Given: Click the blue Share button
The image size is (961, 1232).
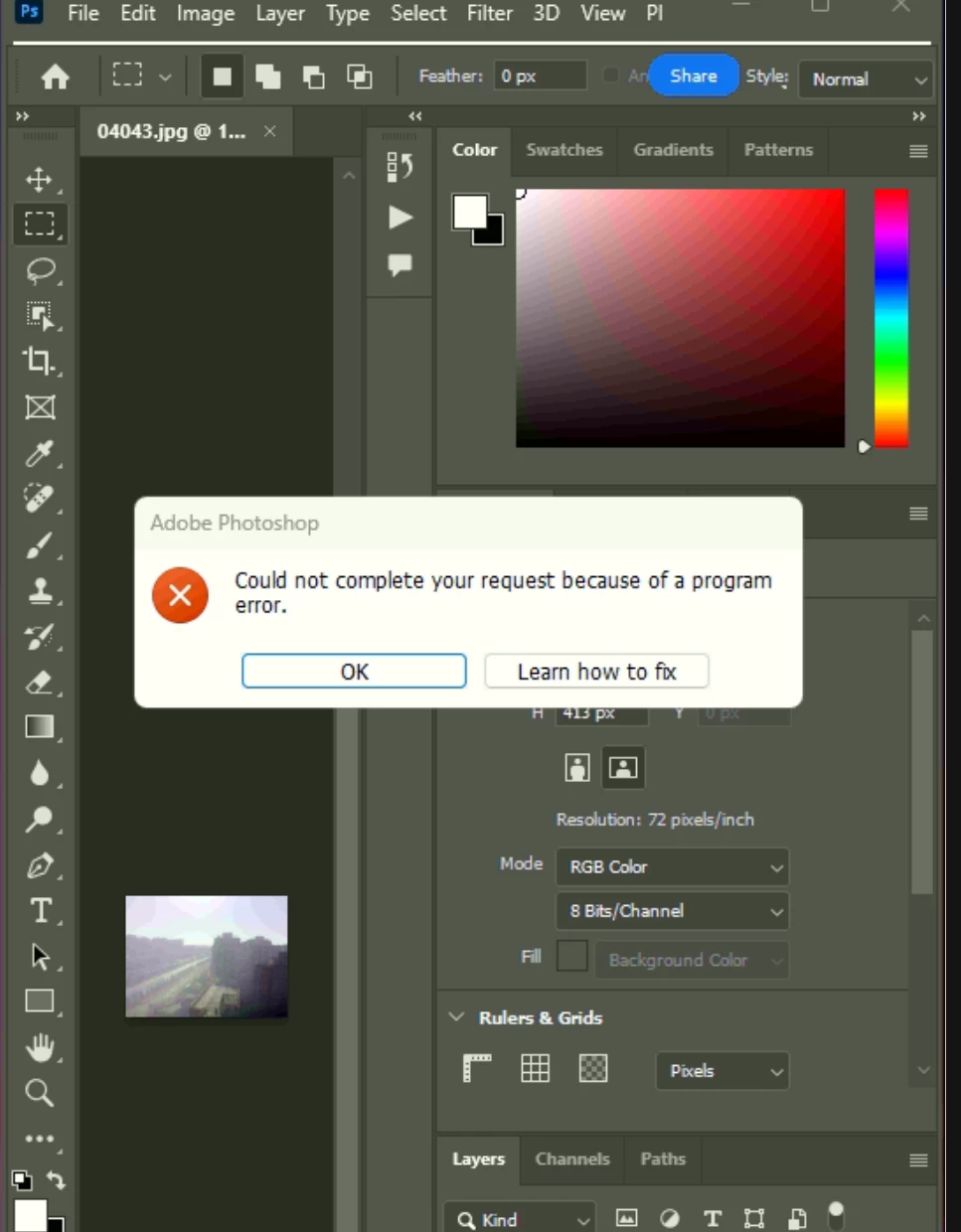Looking at the screenshot, I should (694, 76).
